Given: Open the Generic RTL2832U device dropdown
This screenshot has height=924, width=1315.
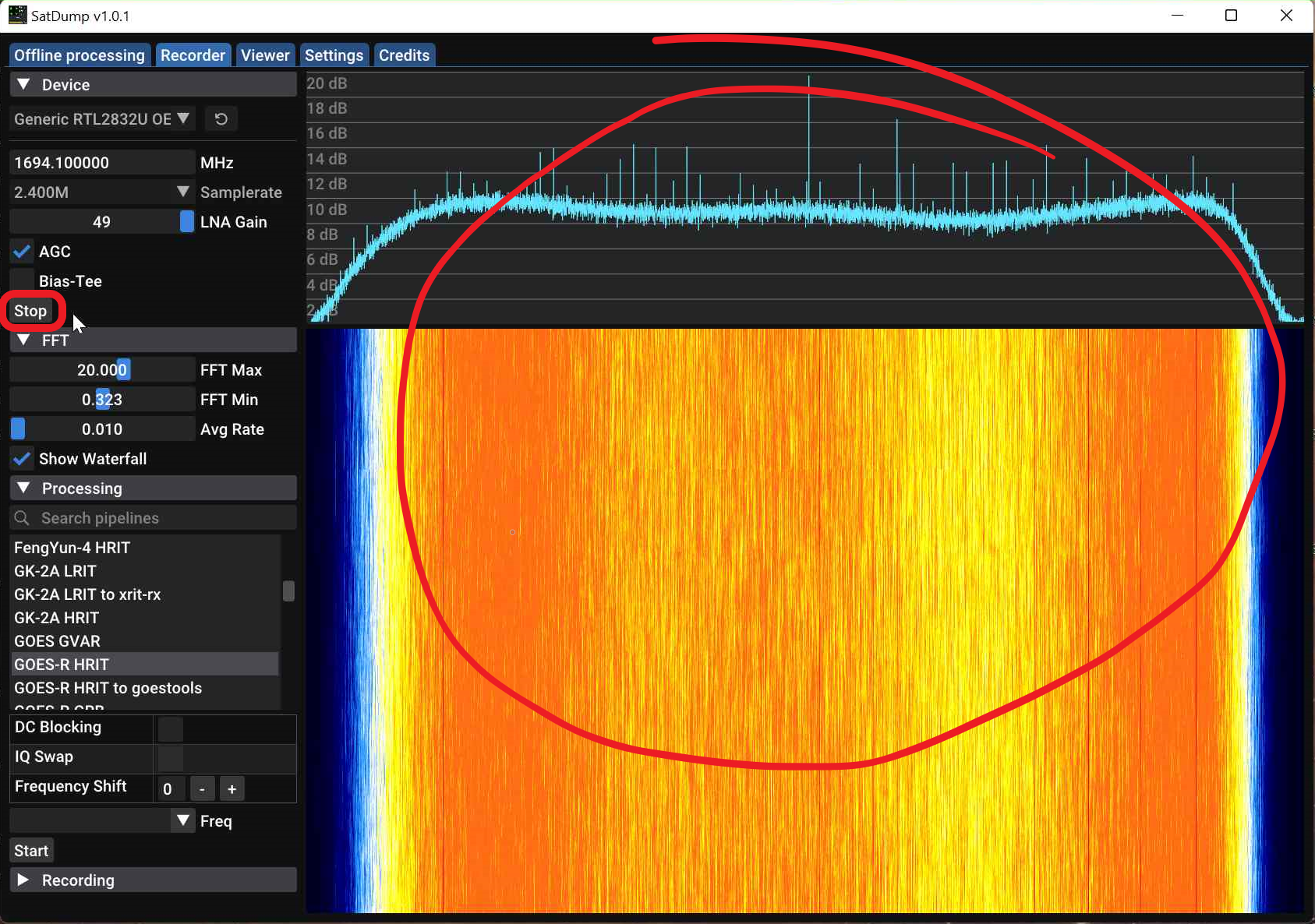Looking at the screenshot, I should 102,119.
